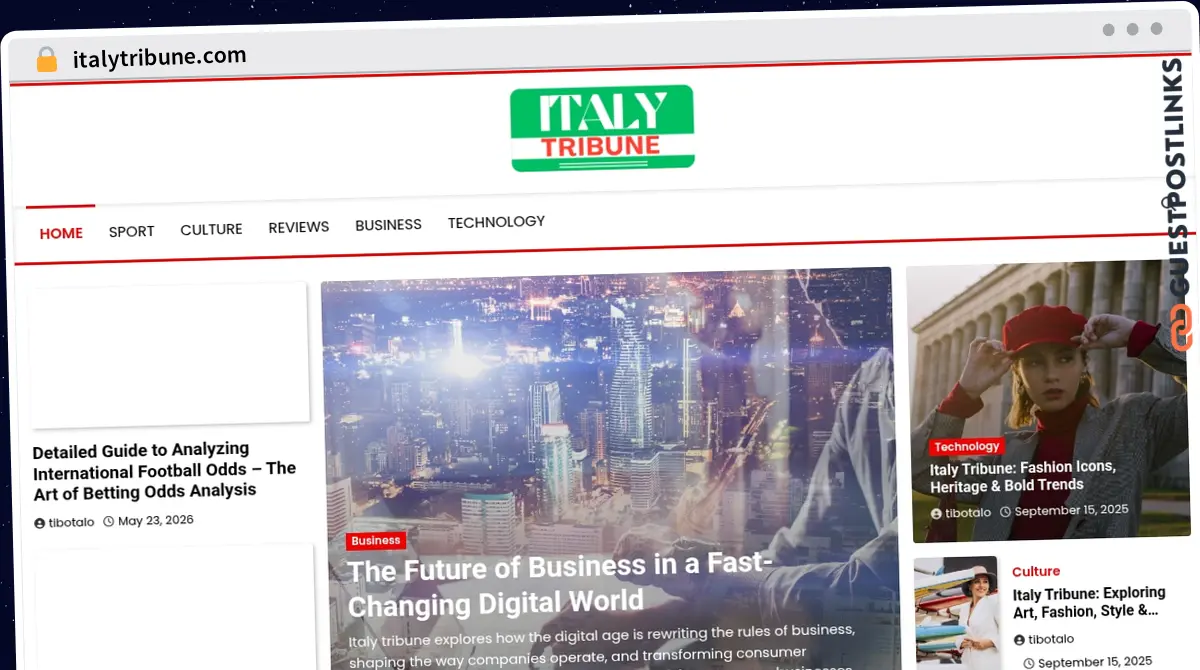Image resolution: width=1200 pixels, height=670 pixels.
Task: Open the Detailed Guide to Analyzing Football Odds article
Action: [x=164, y=470]
